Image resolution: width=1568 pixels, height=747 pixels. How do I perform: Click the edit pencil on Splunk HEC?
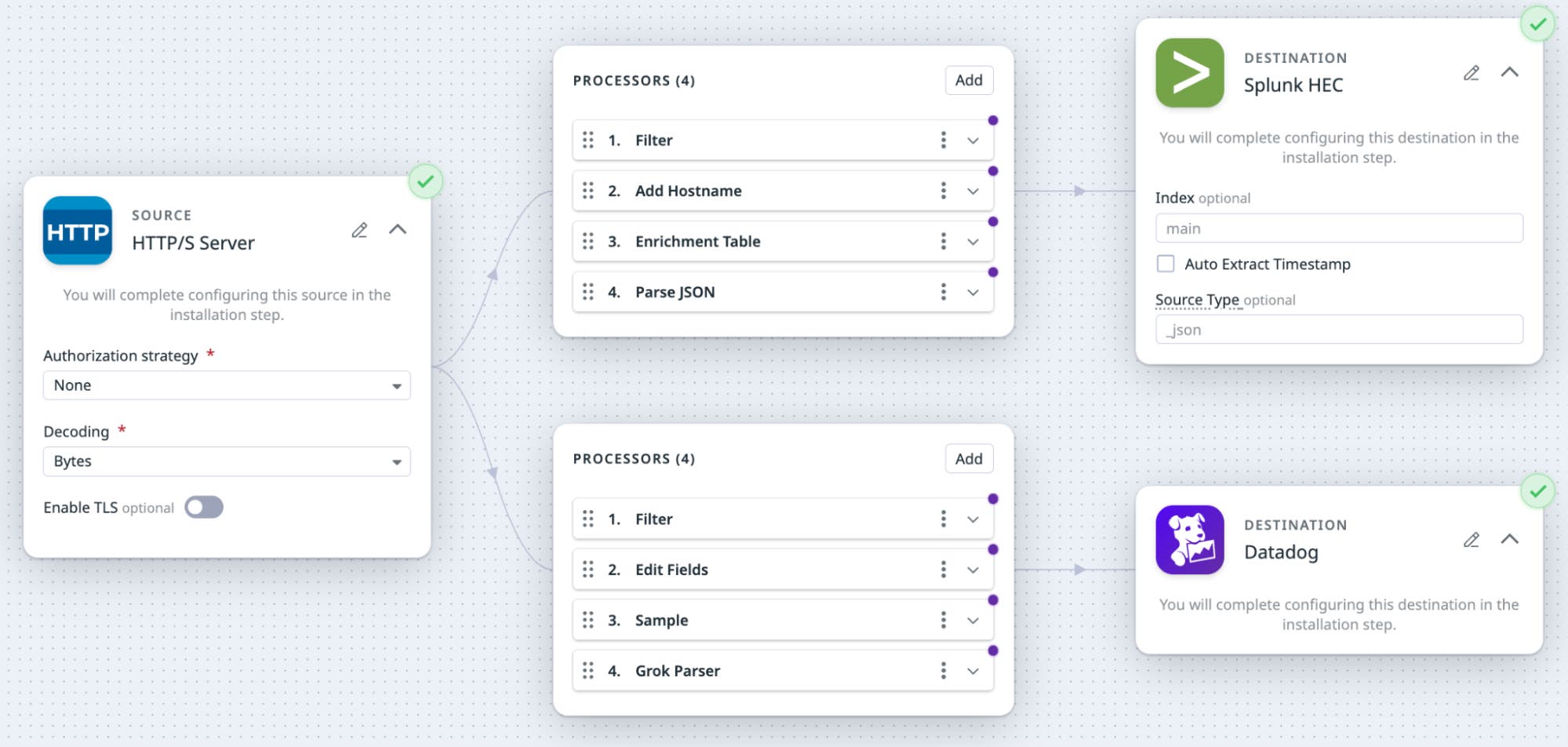[1472, 73]
